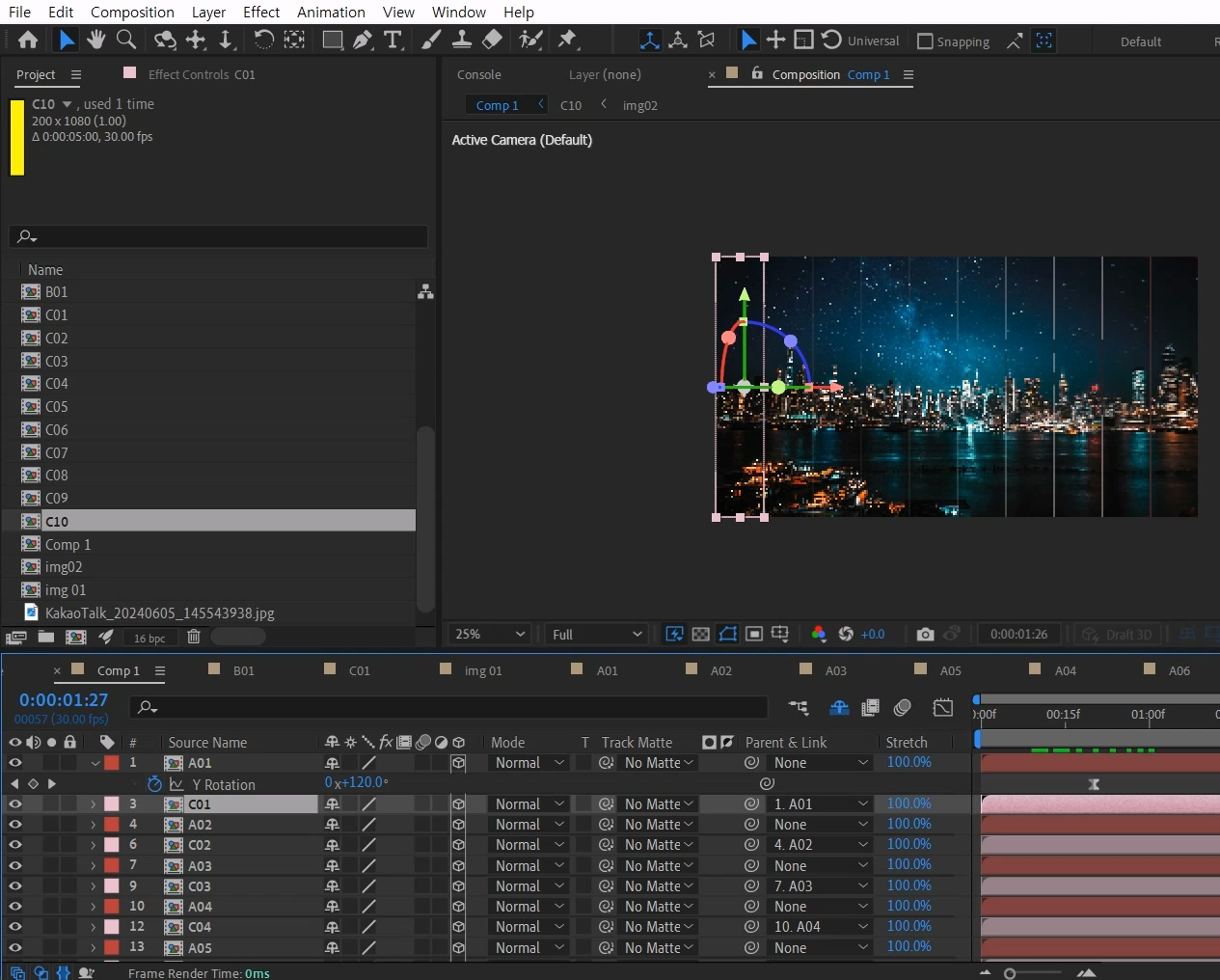The height and width of the screenshot is (980, 1220).
Task: Open the Full resolution dropdown
Action: click(596, 634)
